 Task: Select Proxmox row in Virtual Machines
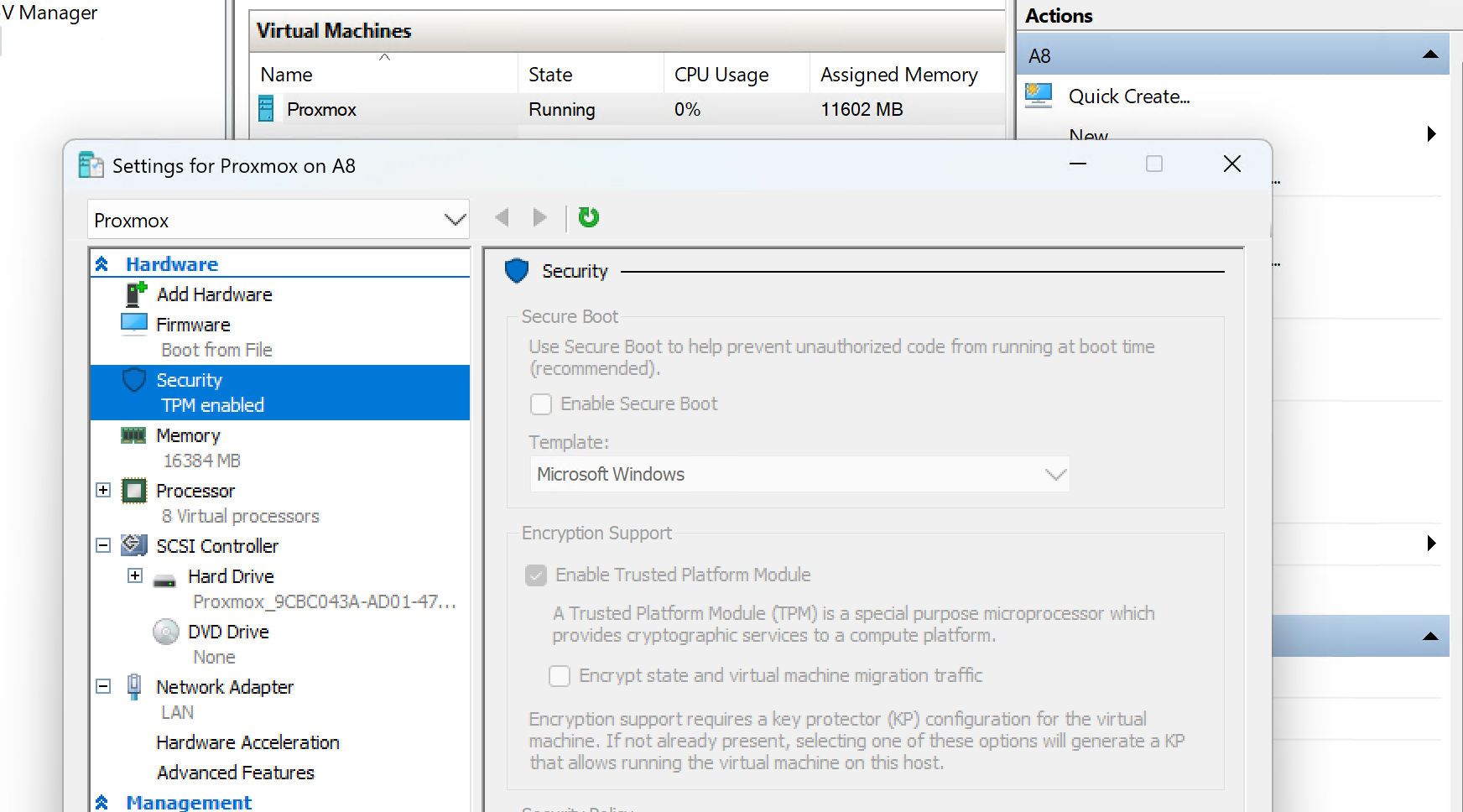point(627,109)
